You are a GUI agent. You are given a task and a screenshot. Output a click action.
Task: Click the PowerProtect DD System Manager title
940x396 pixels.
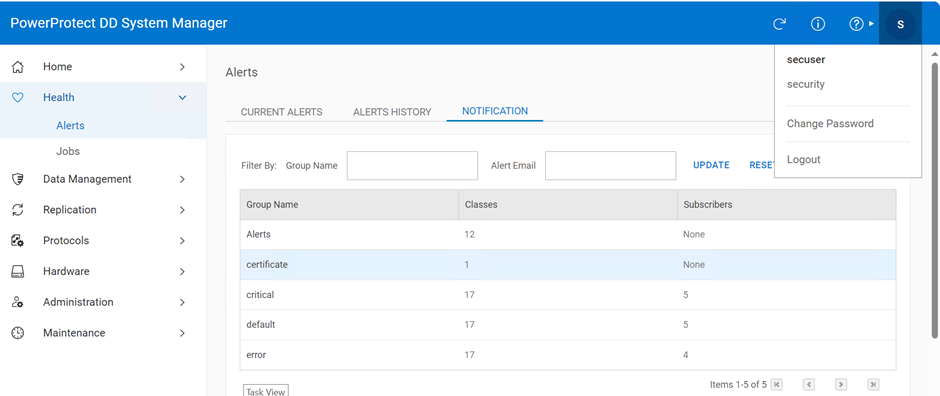[x=119, y=23]
